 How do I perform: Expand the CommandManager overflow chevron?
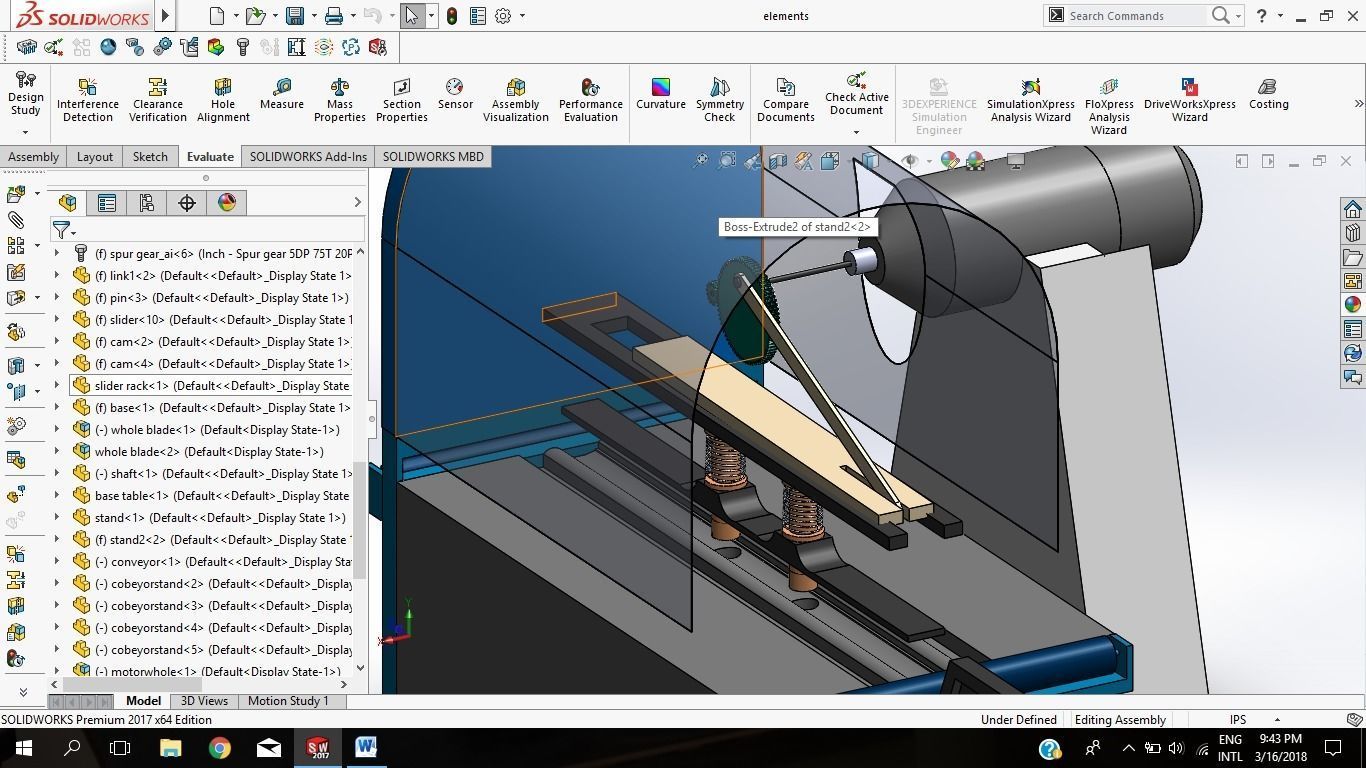coord(1358,104)
